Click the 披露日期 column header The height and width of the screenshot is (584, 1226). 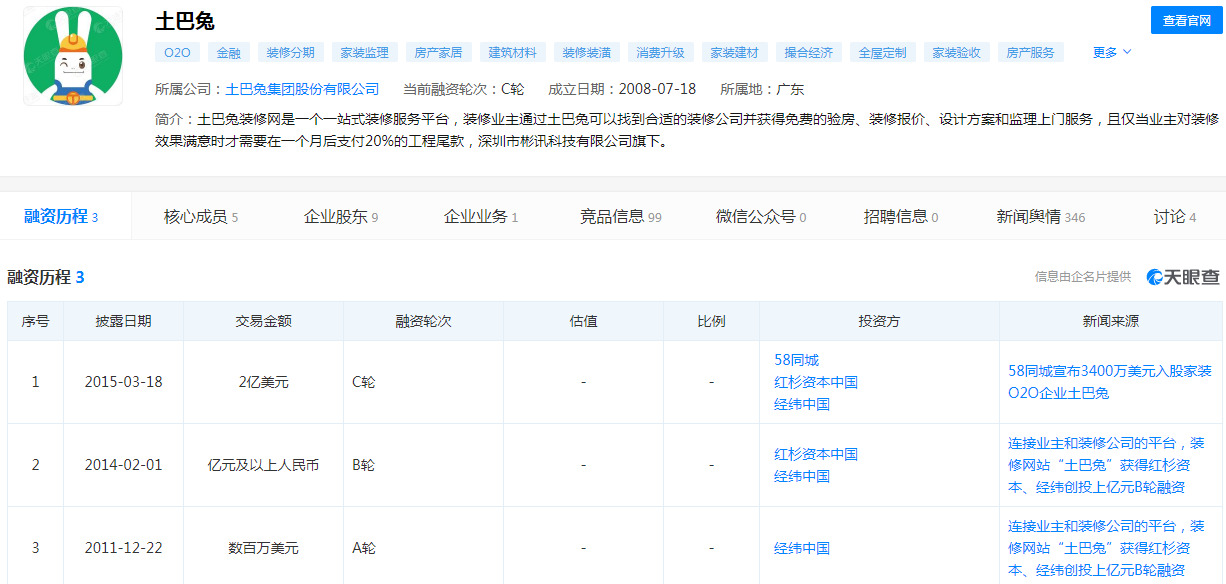(124, 321)
